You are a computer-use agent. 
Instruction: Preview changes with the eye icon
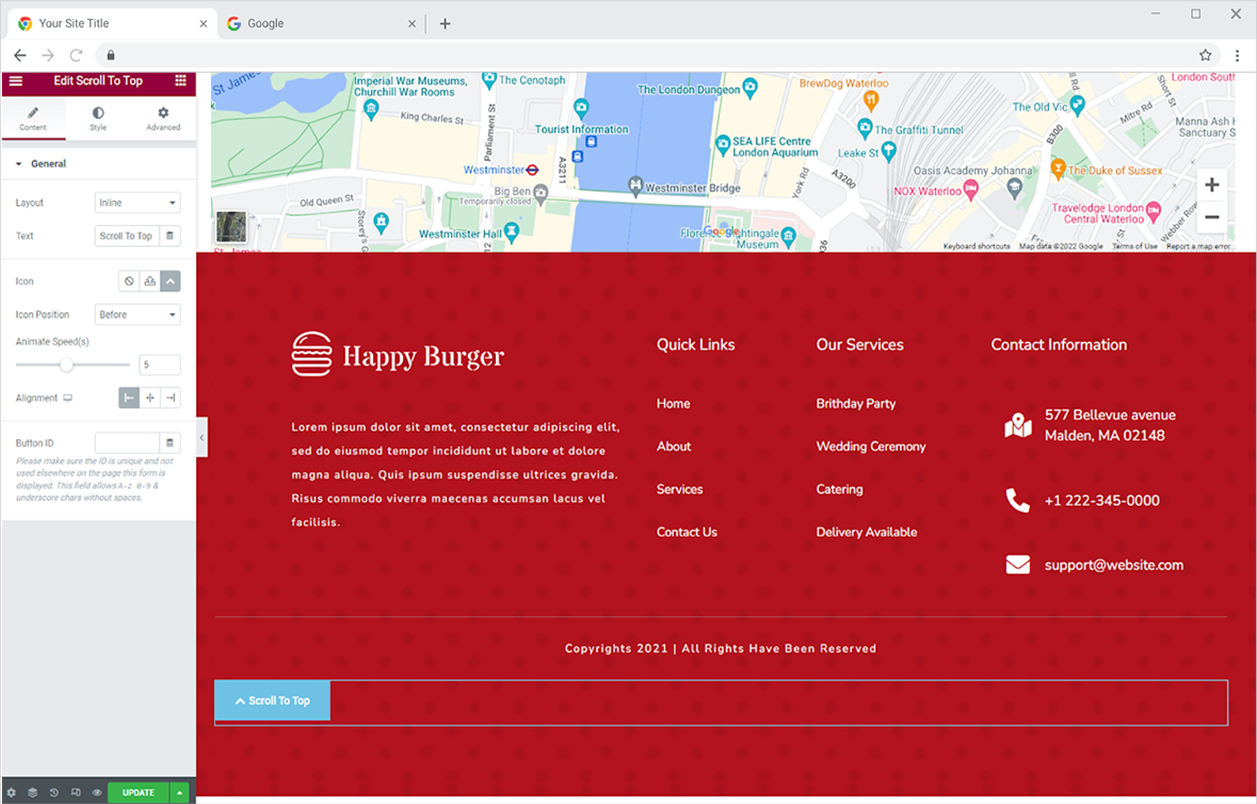[97, 793]
